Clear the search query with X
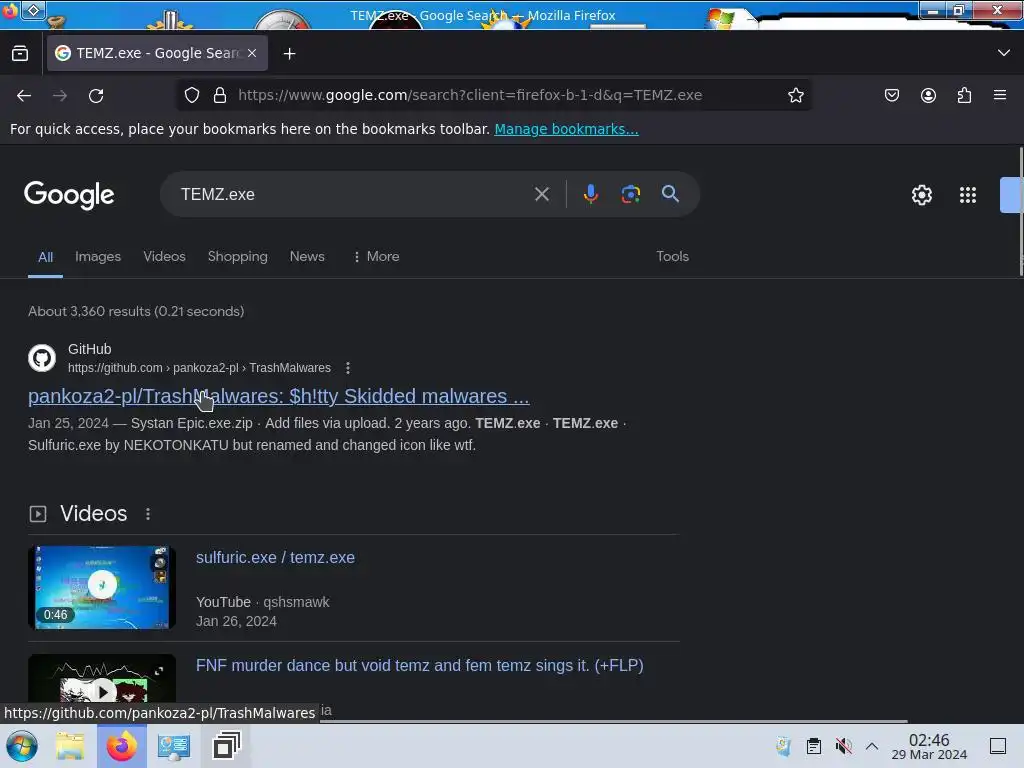The image size is (1024, 768). click(541, 194)
